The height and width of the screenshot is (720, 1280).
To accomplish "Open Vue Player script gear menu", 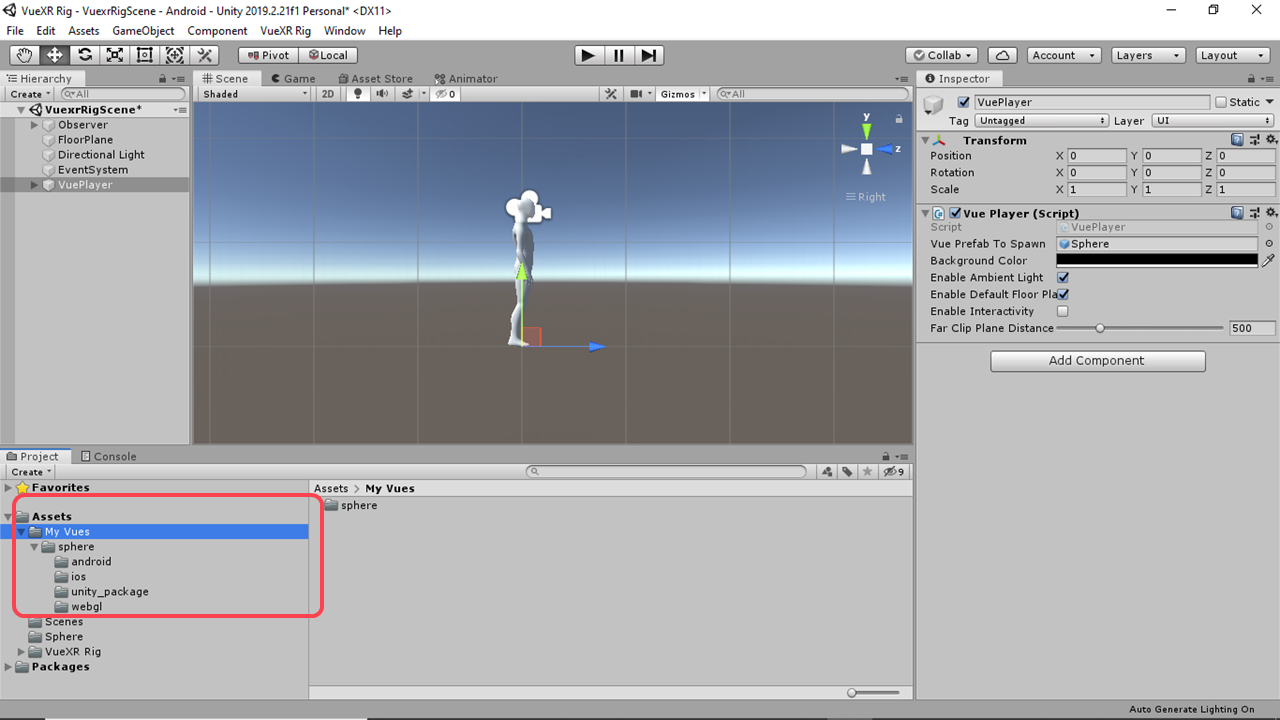I will [1271, 213].
